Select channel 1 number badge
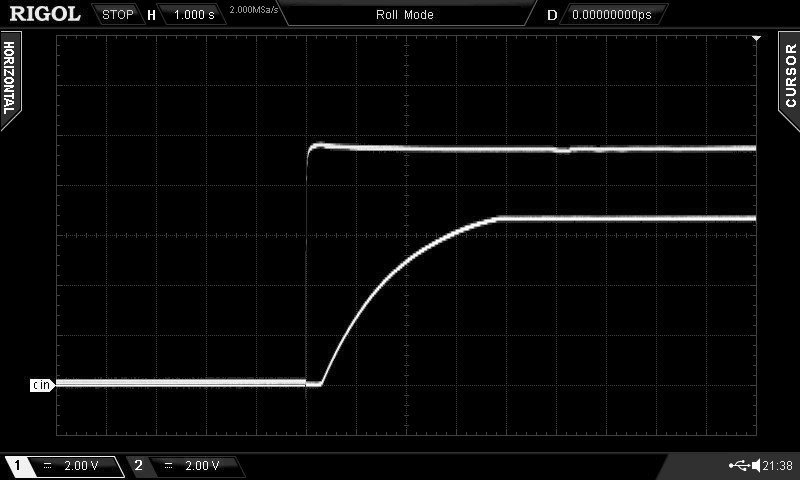 [17, 465]
